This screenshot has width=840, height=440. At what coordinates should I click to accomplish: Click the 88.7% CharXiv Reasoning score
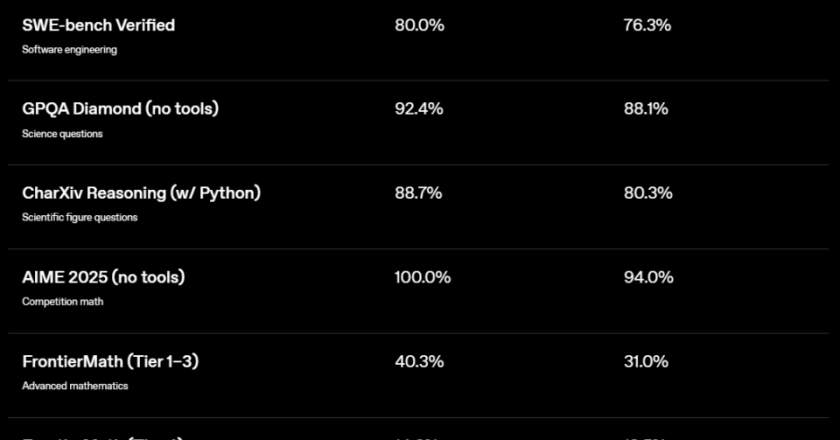[x=420, y=193]
